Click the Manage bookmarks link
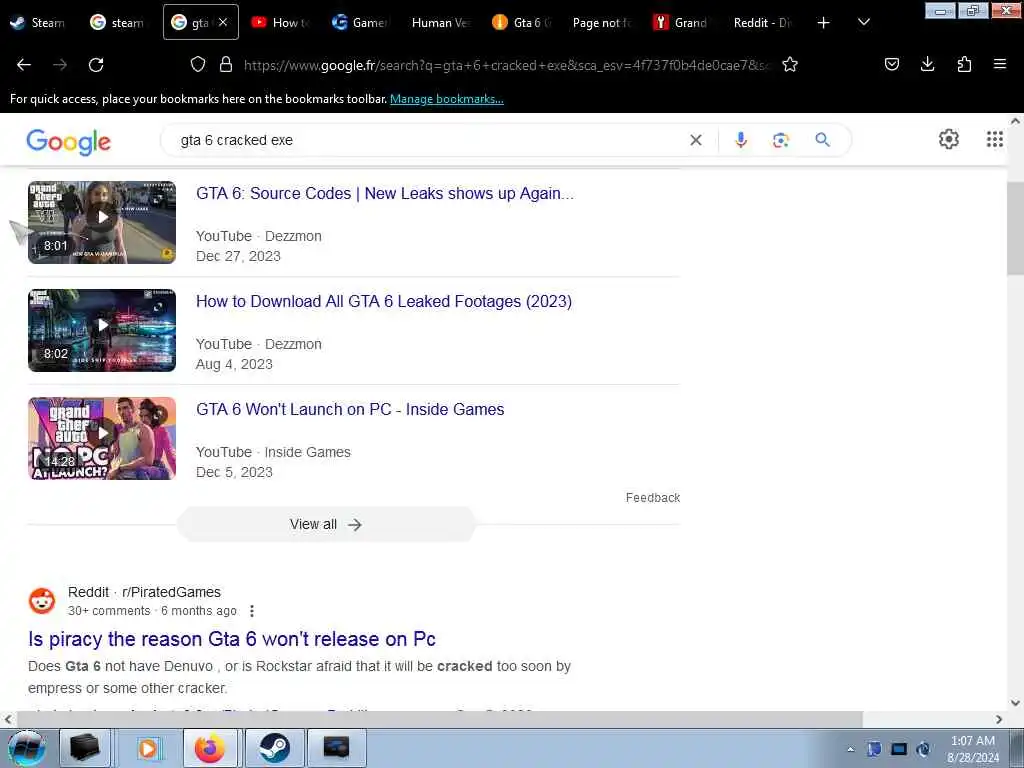 447,99
